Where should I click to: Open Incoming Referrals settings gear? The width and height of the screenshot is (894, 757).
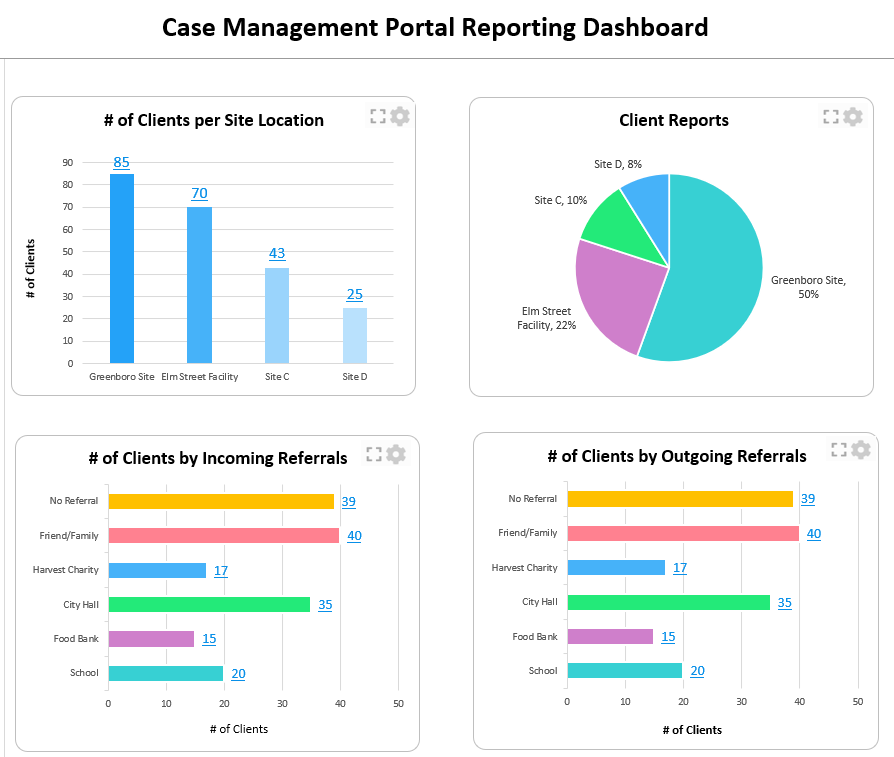[396, 454]
